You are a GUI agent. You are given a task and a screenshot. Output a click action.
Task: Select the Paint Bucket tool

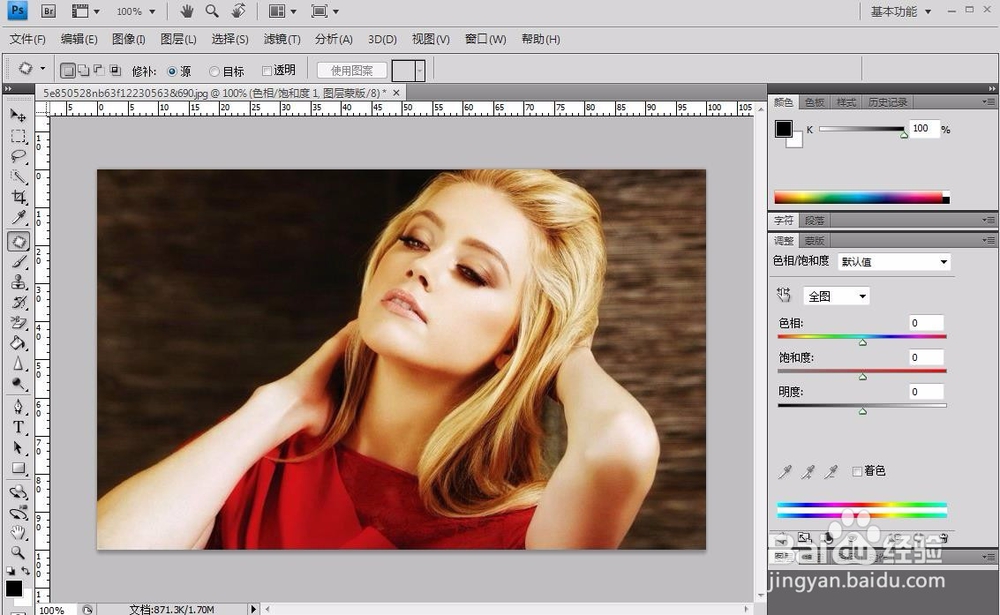18,343
